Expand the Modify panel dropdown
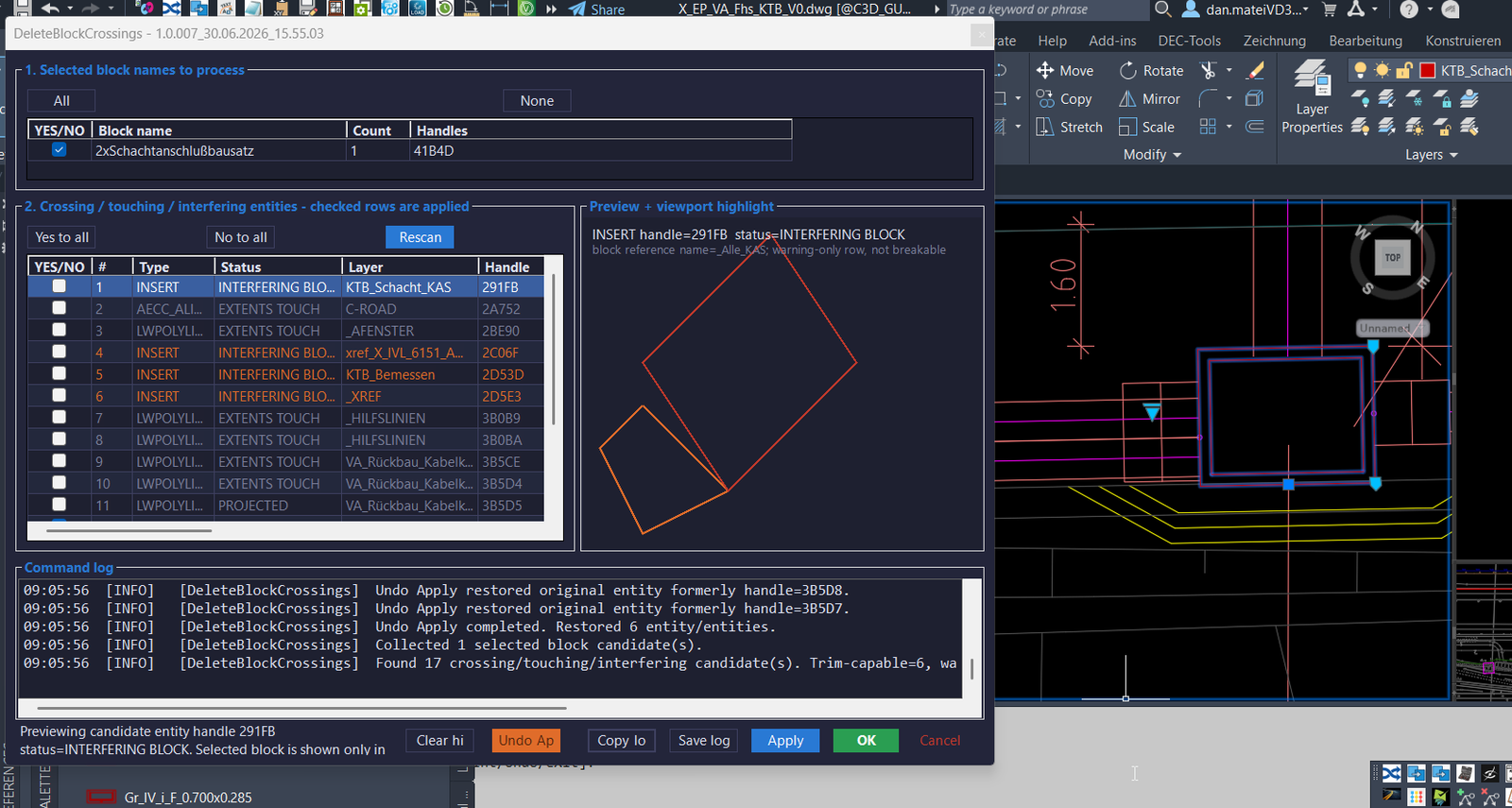 coord(1152,155)
